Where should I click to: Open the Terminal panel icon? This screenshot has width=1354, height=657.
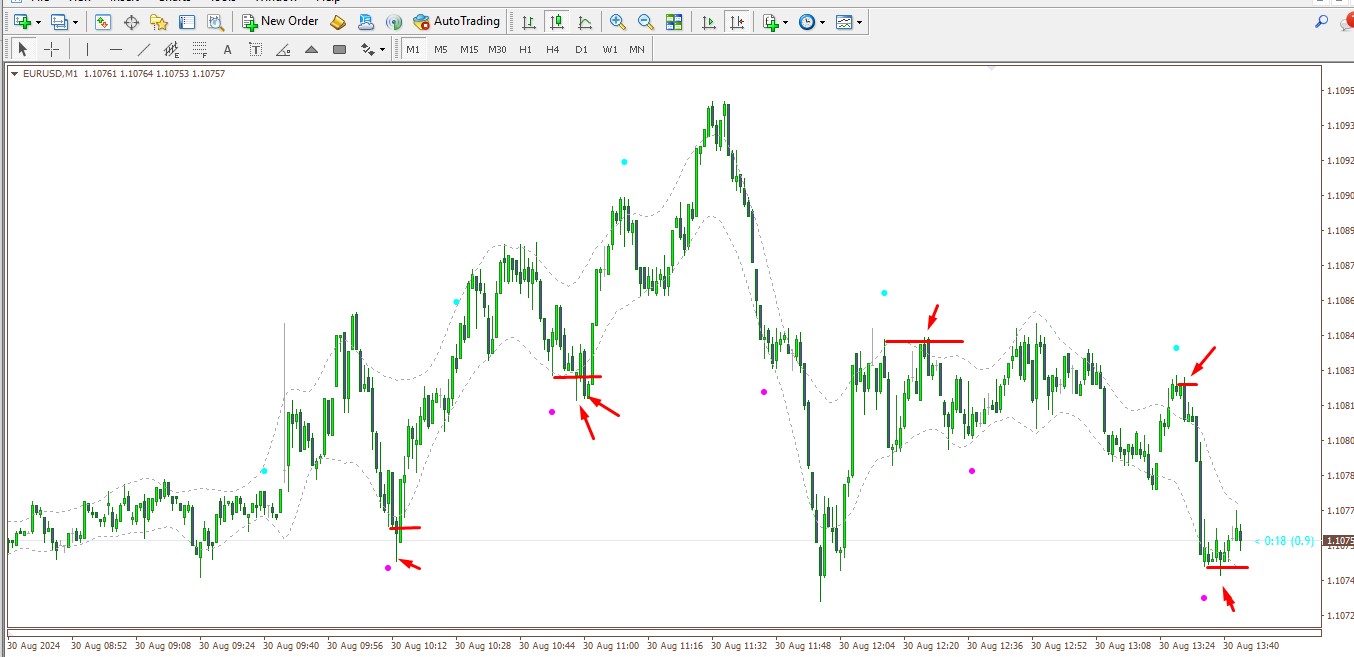[x=188, y=21]
